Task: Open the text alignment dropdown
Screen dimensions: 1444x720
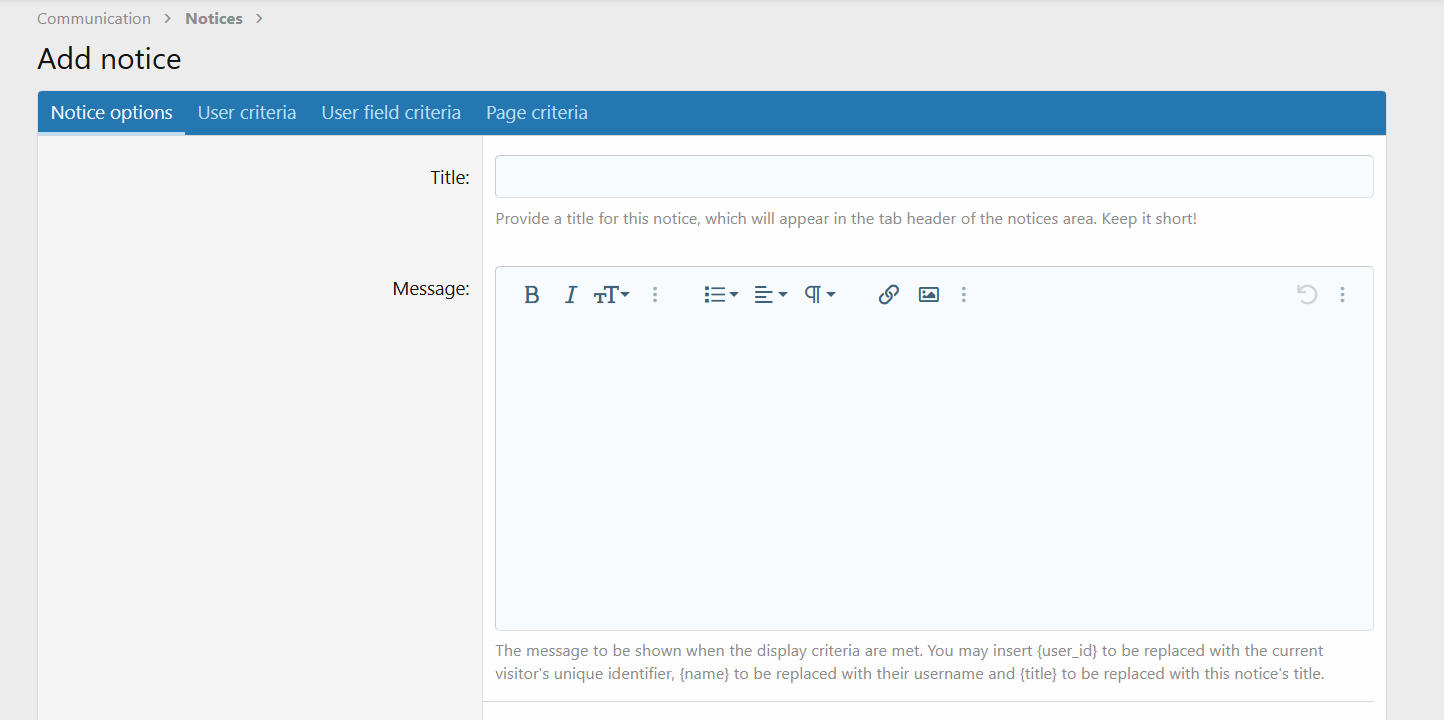Action: point(770,294)
